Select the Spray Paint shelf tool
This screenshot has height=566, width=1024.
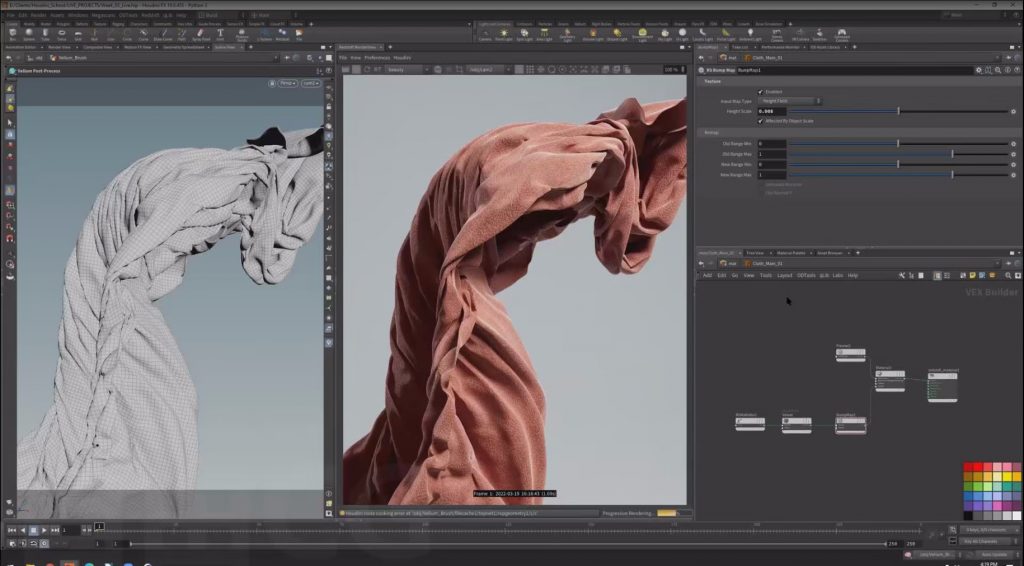pyautogui.click(x=200, y=35)
